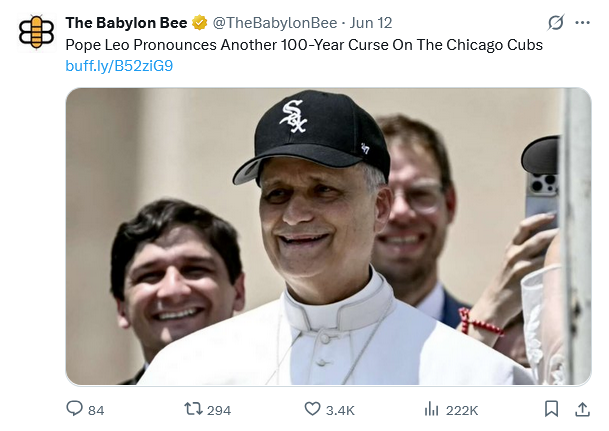This screenshot has height=431, width=609.
Task: Click the gold verified badge
Action: click(200, 22)
